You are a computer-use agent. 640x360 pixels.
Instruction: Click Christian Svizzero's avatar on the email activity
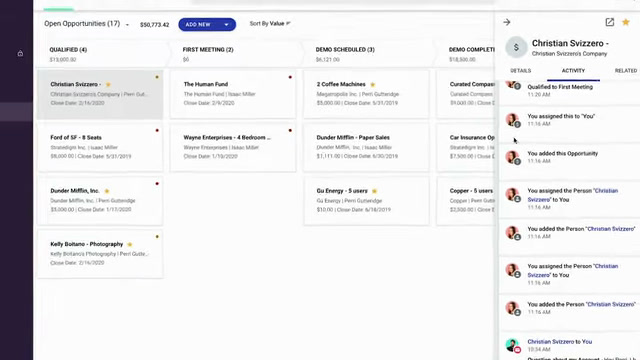click(x=513, y=345)
